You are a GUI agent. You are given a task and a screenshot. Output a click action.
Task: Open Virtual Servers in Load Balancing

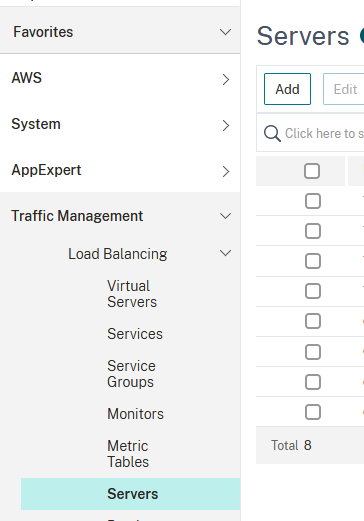pyautogui.click(x=132, y=294)
